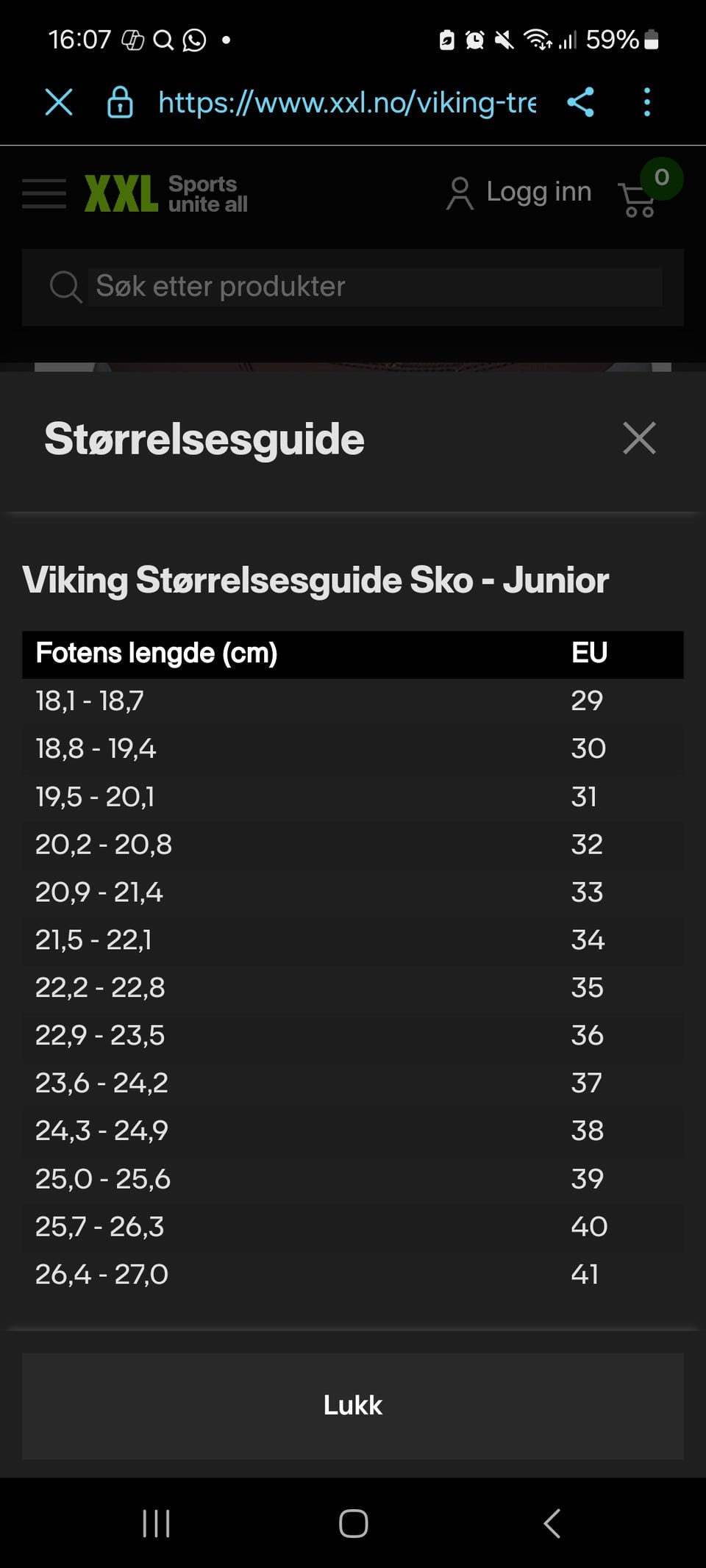Viewport: 706px width, 1568px height.
Task: Tap the share icon in browser bar
Action: [580, 102]
